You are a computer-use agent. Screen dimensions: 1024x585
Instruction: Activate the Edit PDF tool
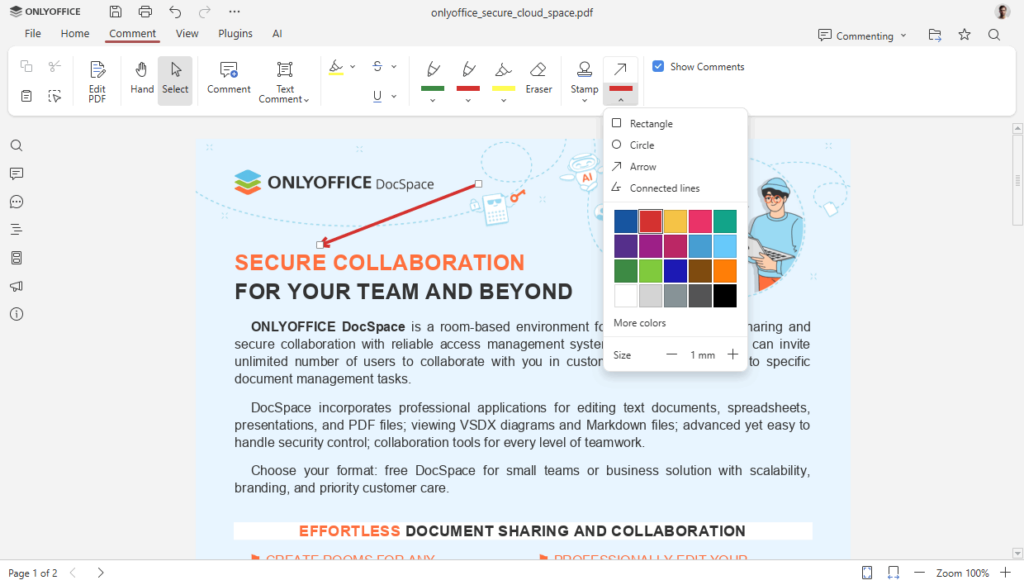[97, 80]
